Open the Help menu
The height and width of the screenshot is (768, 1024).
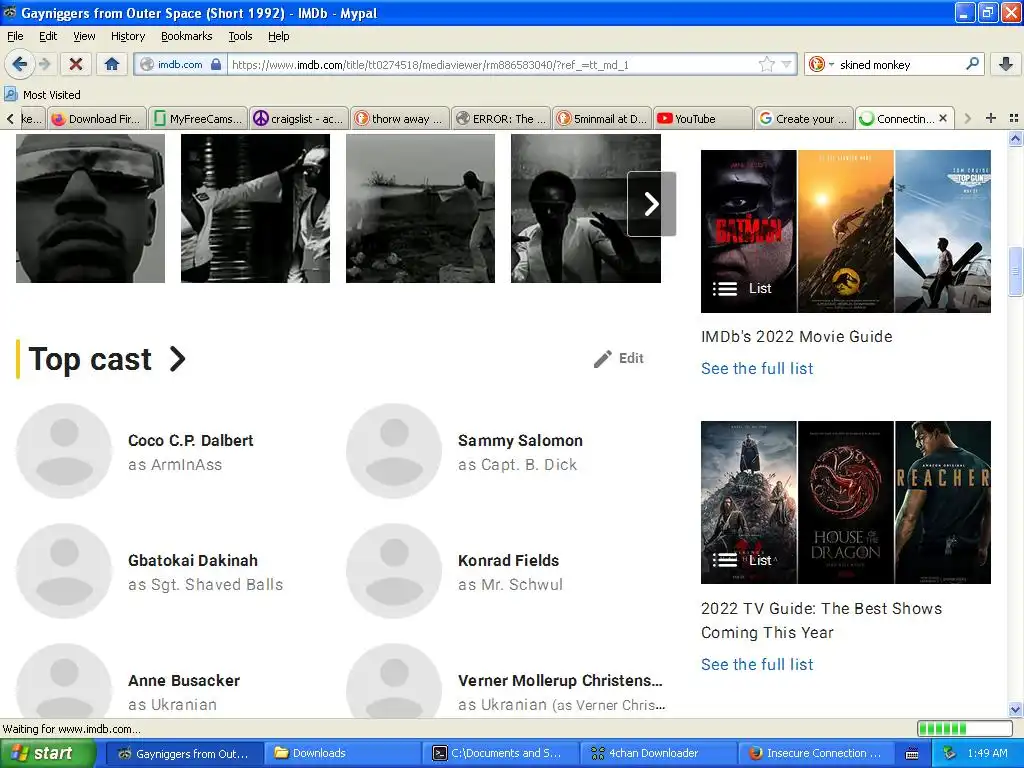click(278, 36)
